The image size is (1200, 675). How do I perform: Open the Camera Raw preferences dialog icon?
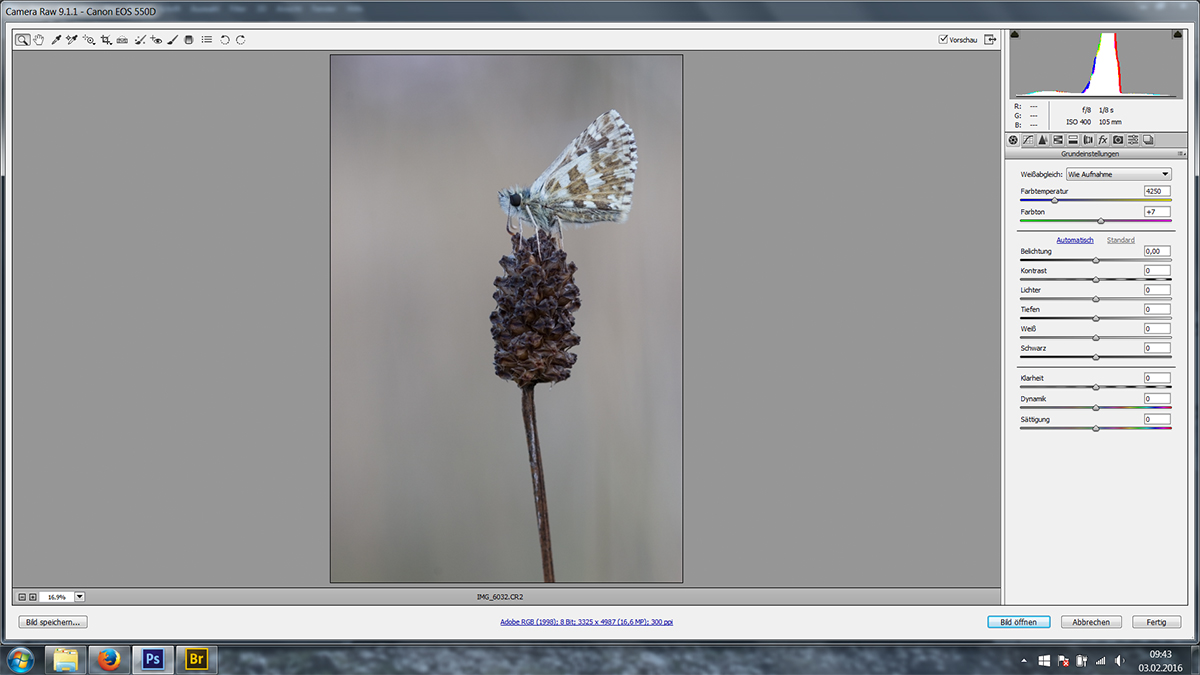[207, 40]
